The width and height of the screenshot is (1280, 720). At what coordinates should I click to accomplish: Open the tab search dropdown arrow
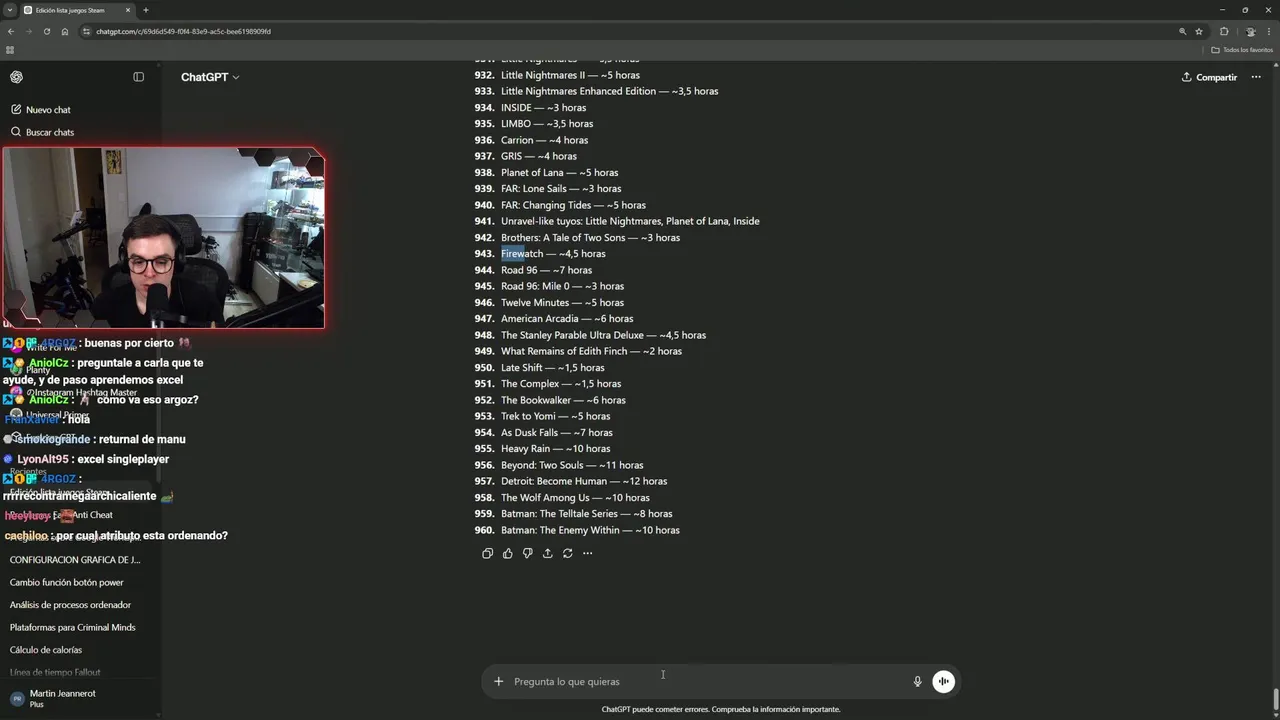coord(9,10)
